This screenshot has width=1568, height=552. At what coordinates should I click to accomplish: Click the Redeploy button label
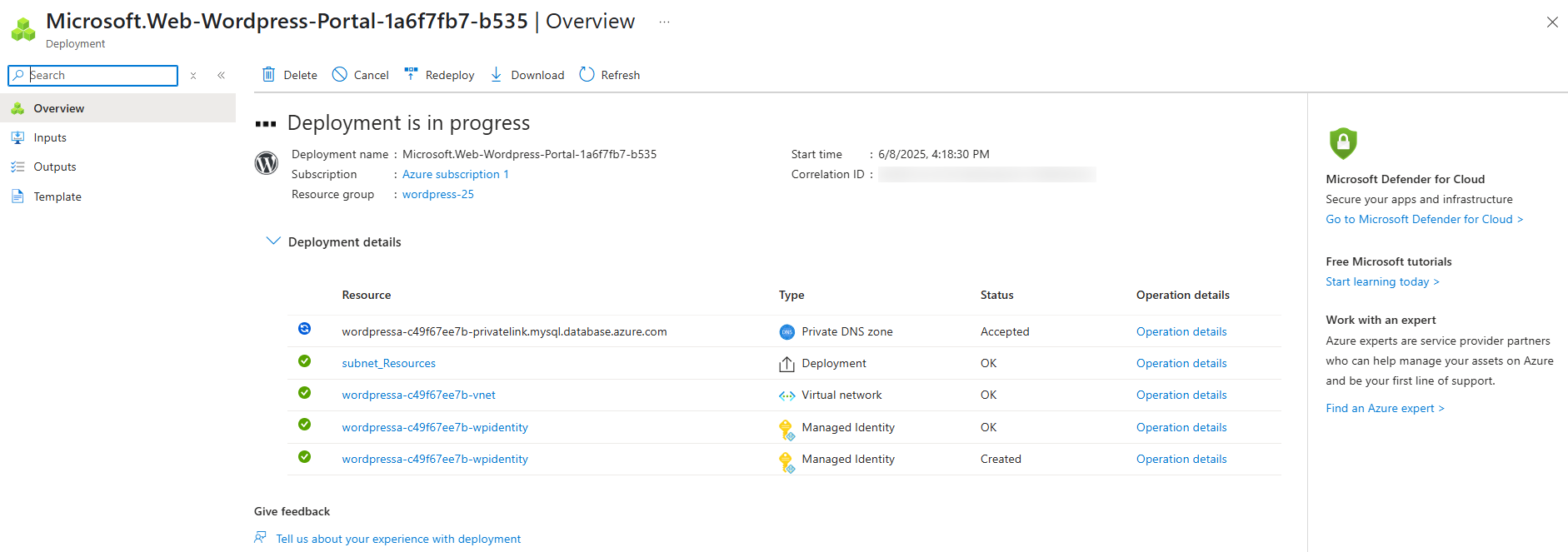point(450,75)
